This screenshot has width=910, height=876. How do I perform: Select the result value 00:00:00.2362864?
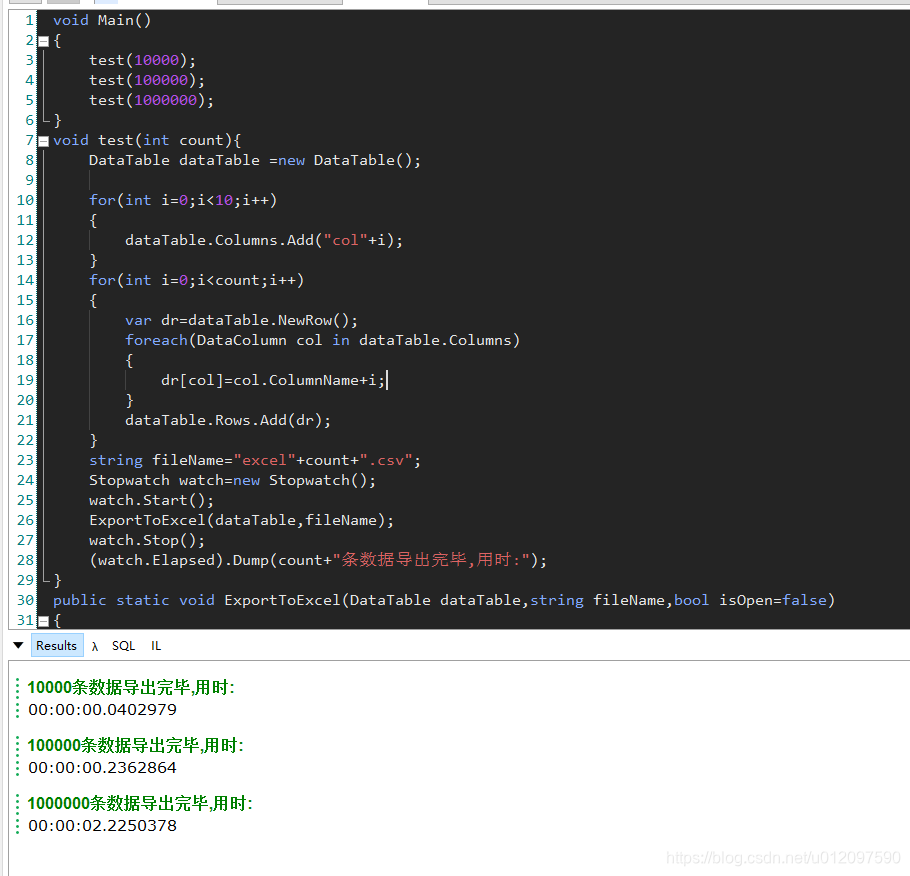(102, 768)
